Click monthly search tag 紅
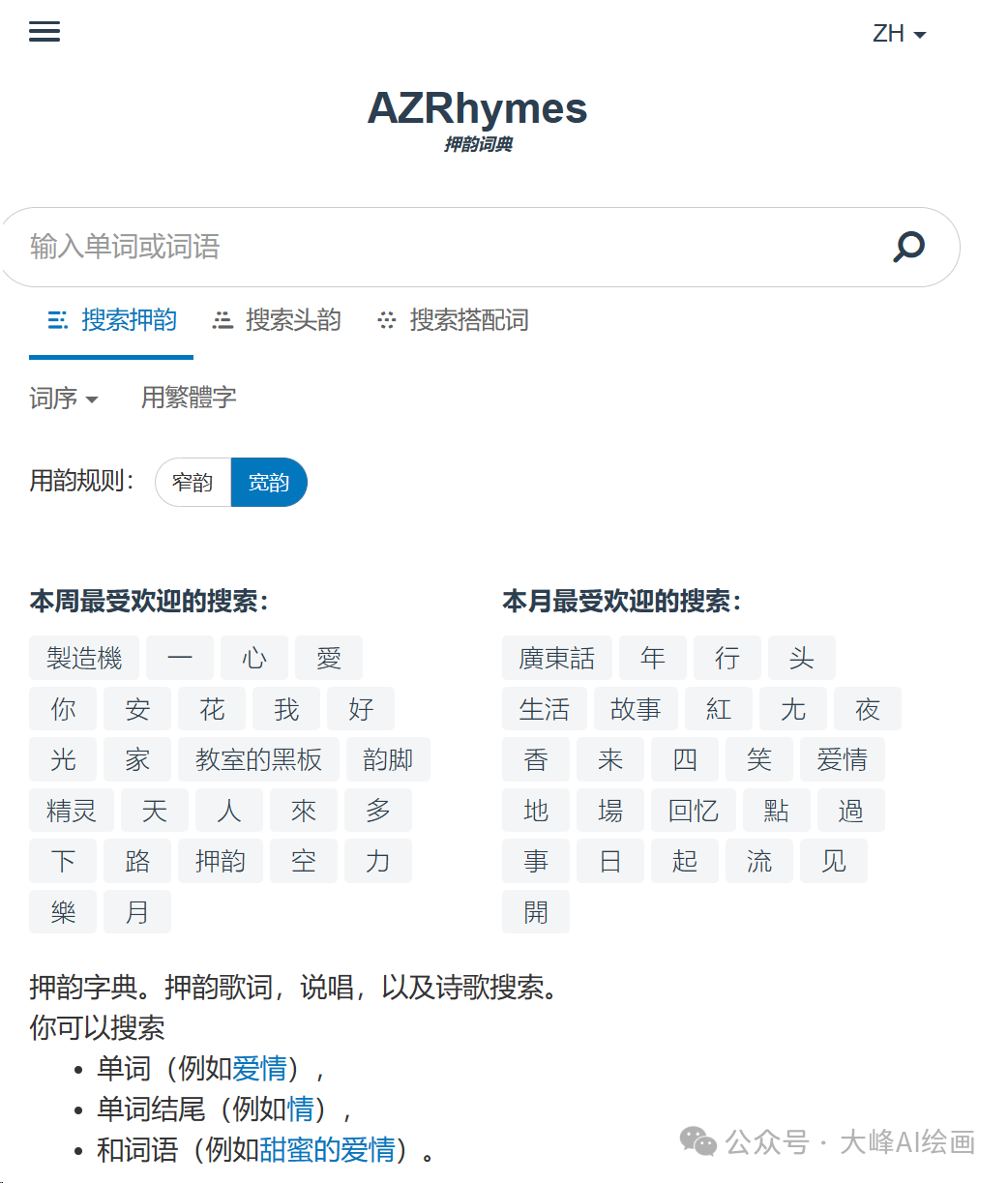Viewport: 1008px width, 1183px height. (719, 709)
